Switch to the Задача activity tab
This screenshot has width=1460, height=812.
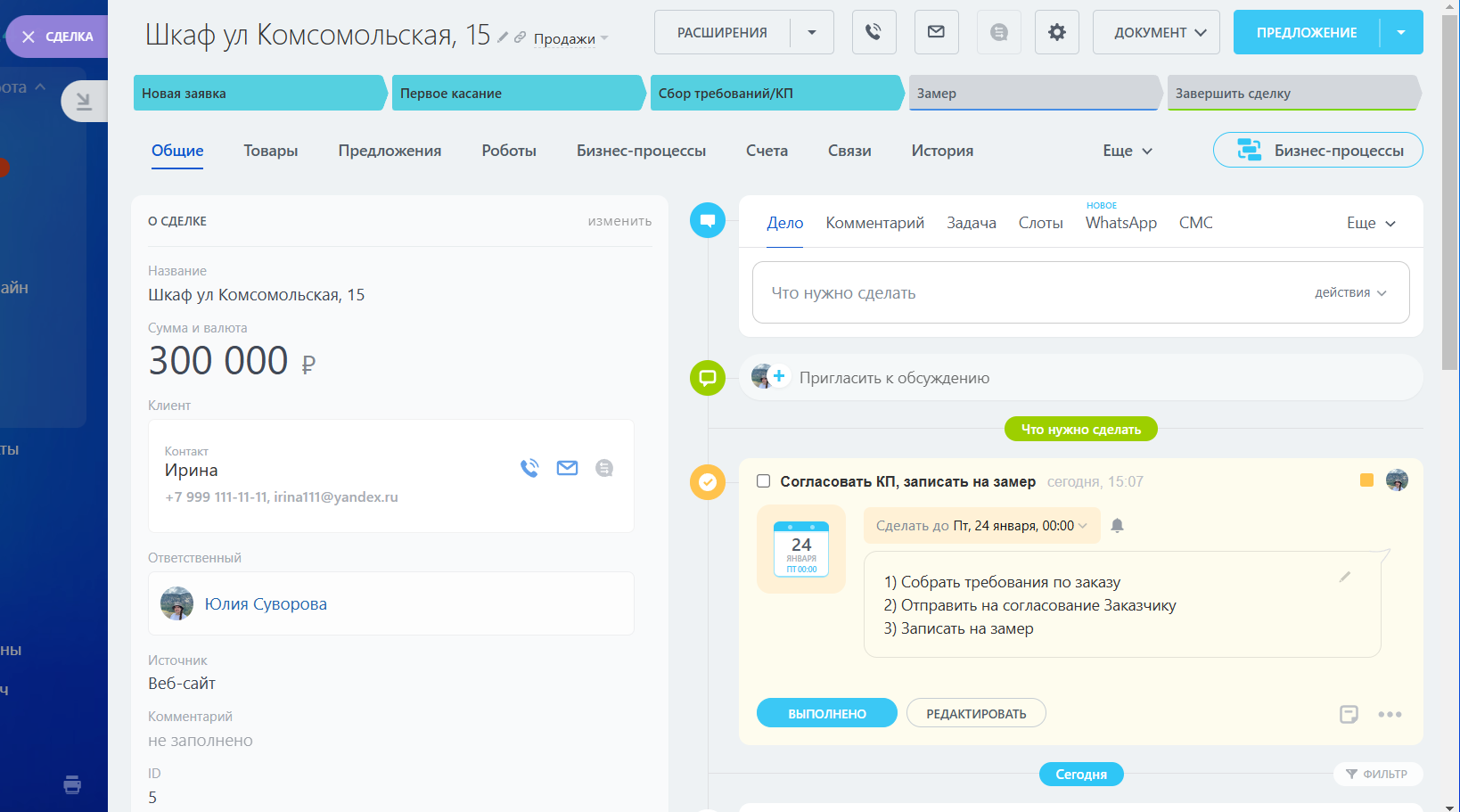[x=972, y=223]
